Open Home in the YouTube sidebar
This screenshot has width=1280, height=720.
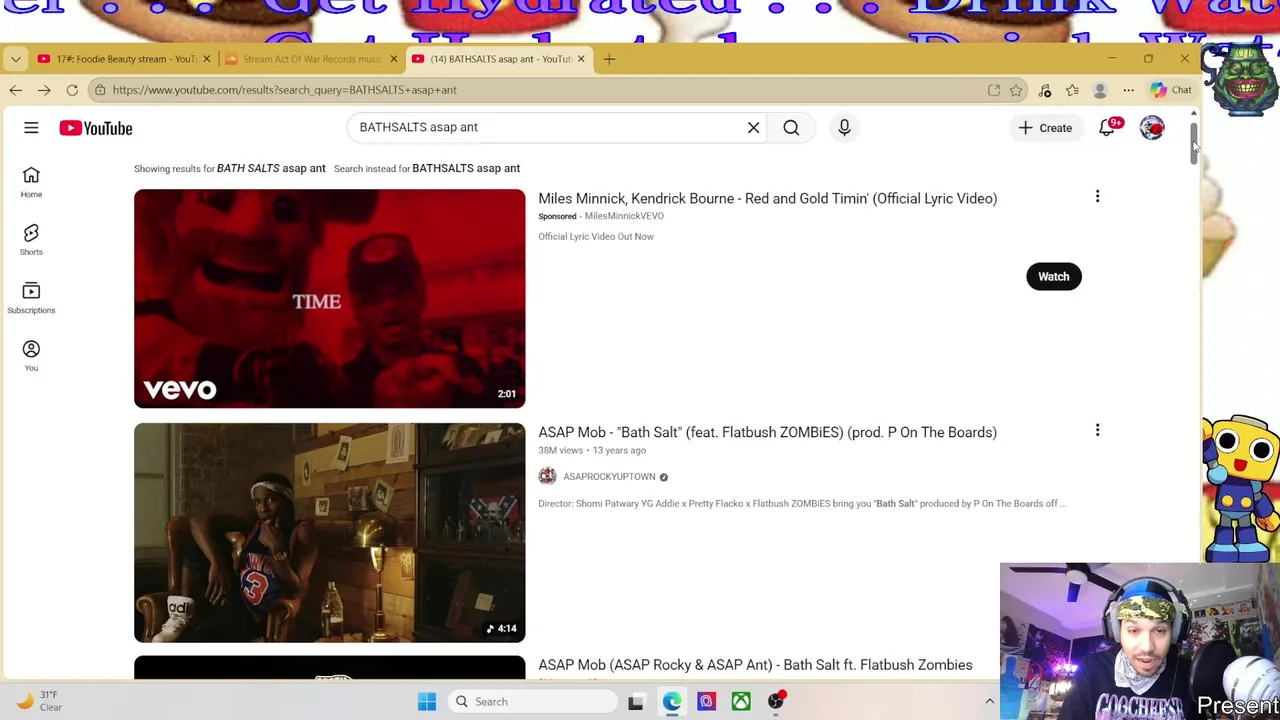[31, 182]
